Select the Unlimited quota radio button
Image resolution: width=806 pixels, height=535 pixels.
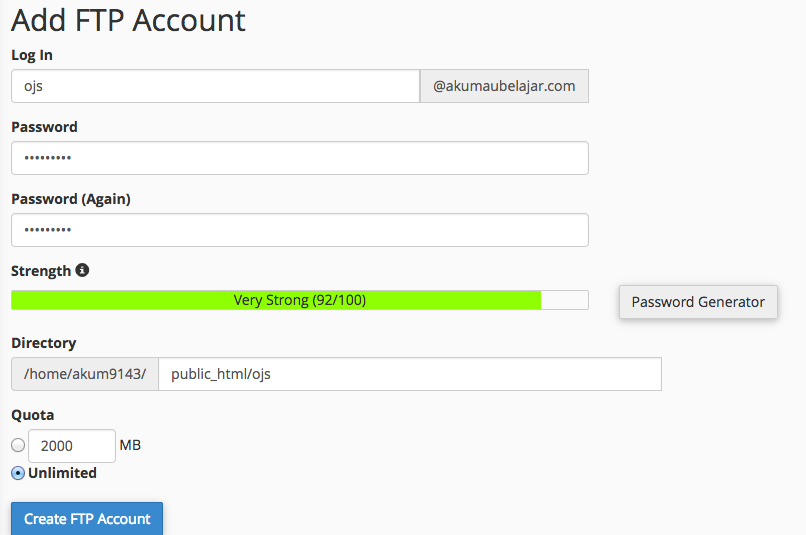(18, 473)
